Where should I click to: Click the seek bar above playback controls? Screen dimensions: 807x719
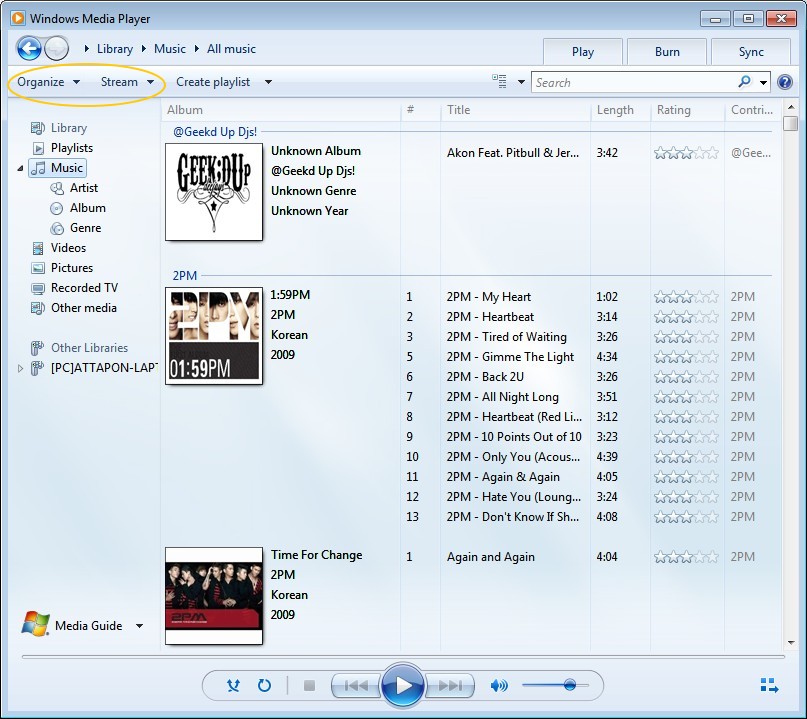click(403, 657)
